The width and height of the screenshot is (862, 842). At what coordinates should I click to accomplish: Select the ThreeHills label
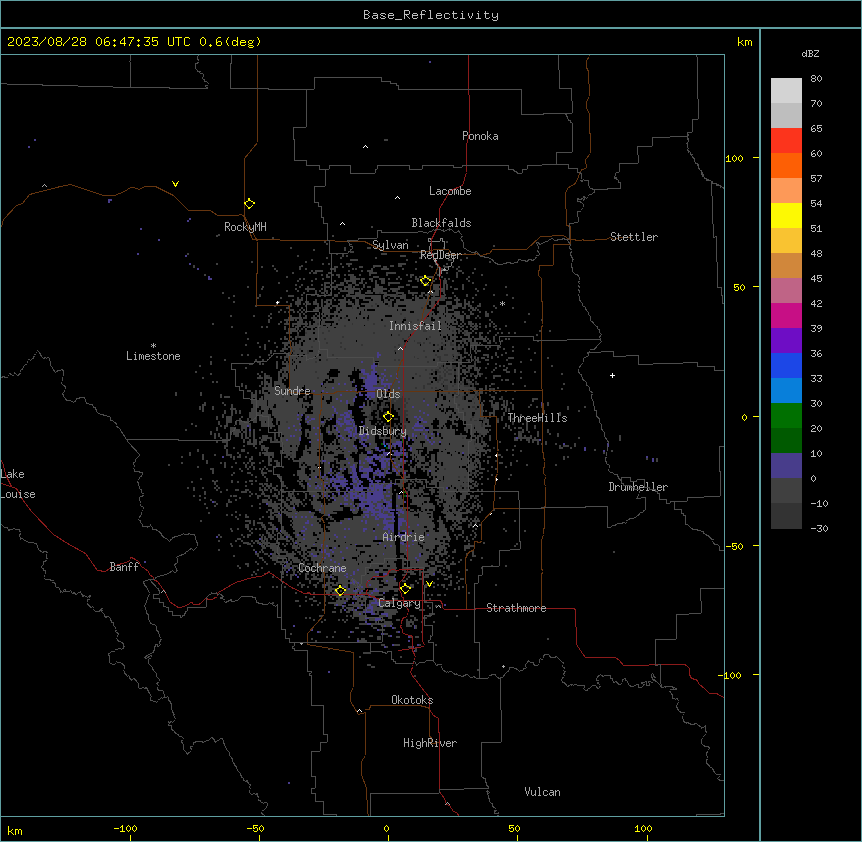point(537,418)
